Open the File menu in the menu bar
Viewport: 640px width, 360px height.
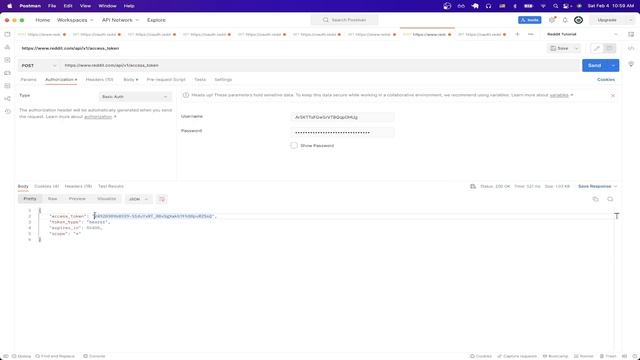(x=52, y=6)
